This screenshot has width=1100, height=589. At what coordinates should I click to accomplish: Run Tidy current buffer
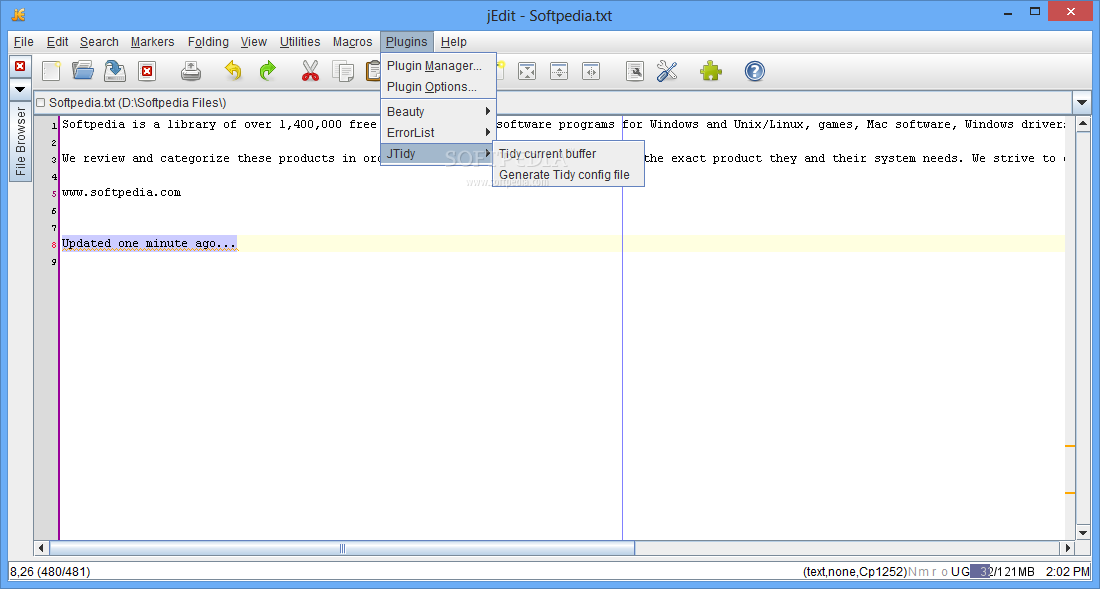(x=568, y=154)
